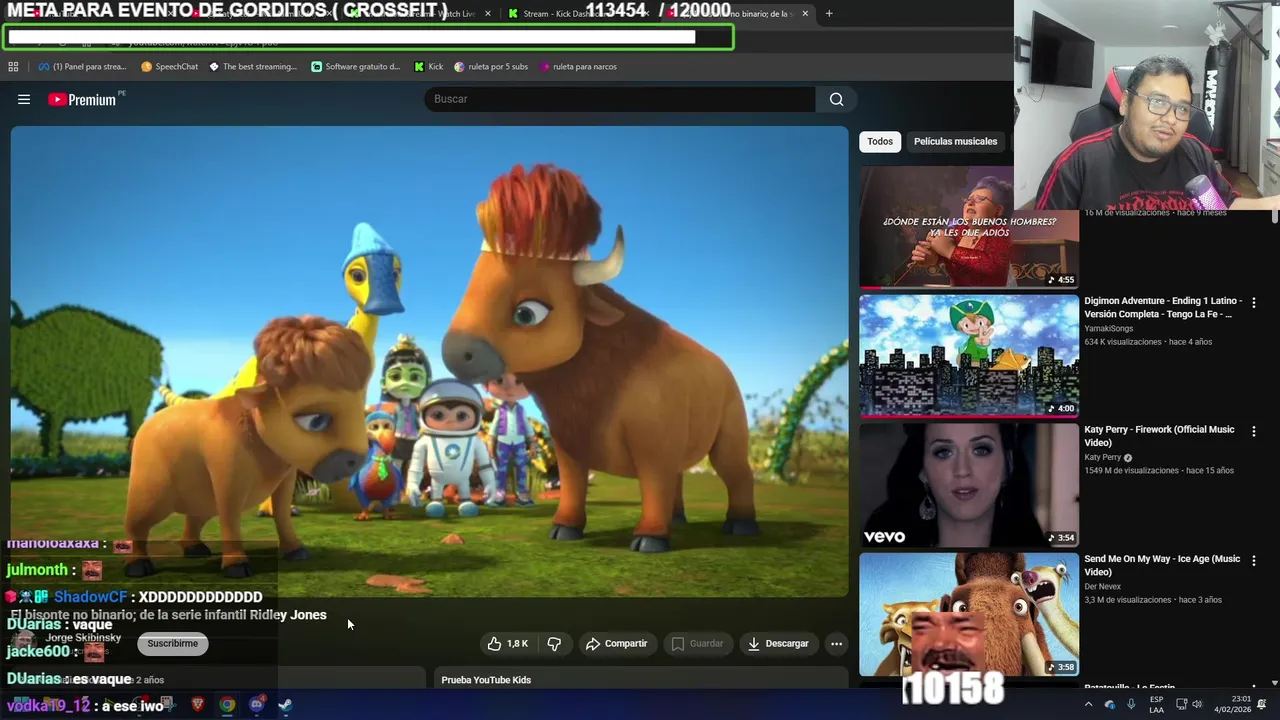The width and height of the screenshot is (1280, 720).
Task: Open the Compartir share dialog
Action: [617, 644]
